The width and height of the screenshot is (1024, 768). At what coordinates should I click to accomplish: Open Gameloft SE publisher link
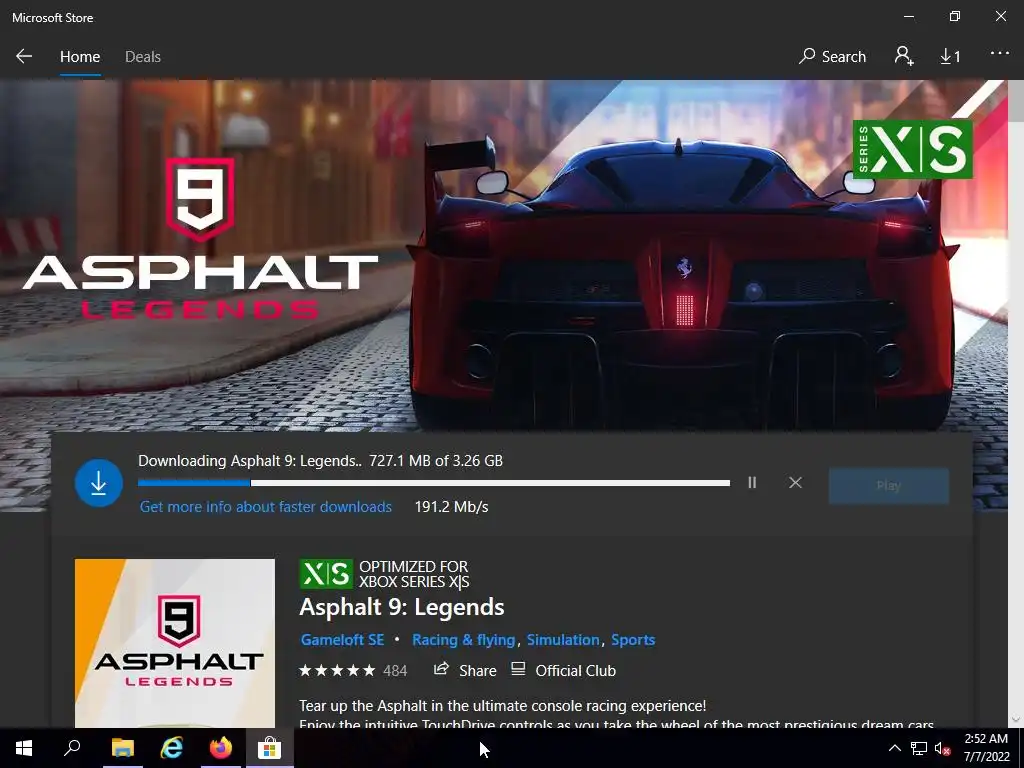[342, 640]
